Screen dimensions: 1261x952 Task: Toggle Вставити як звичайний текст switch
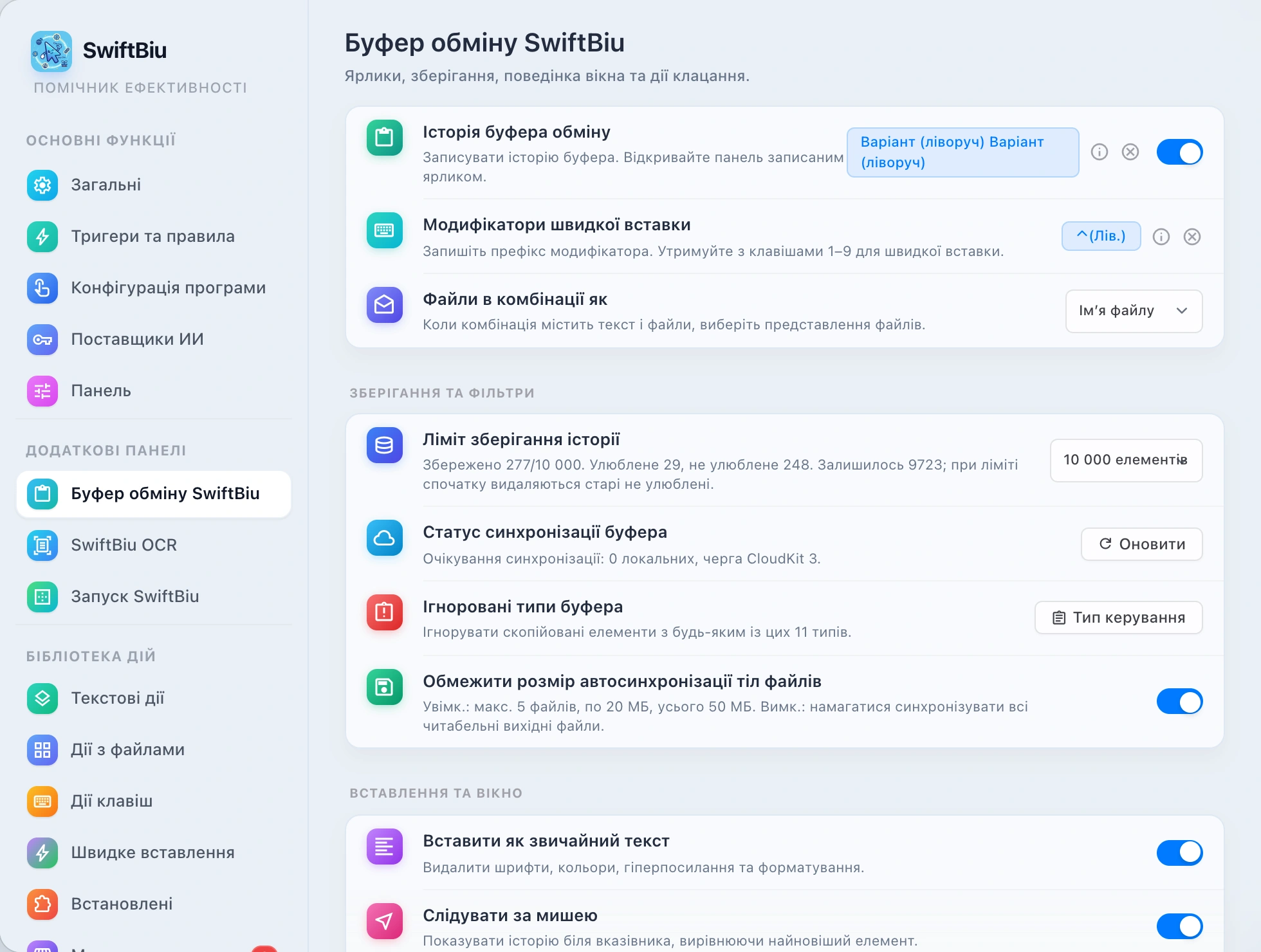pyautogui.click(x=1180, y=853)
